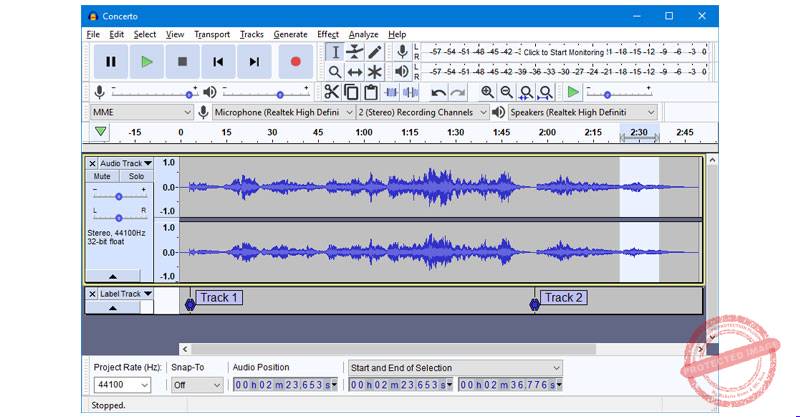The image size is (800, 417).
Task: Open the Project Rate 44100 dropdown
Action: [122, 385]
